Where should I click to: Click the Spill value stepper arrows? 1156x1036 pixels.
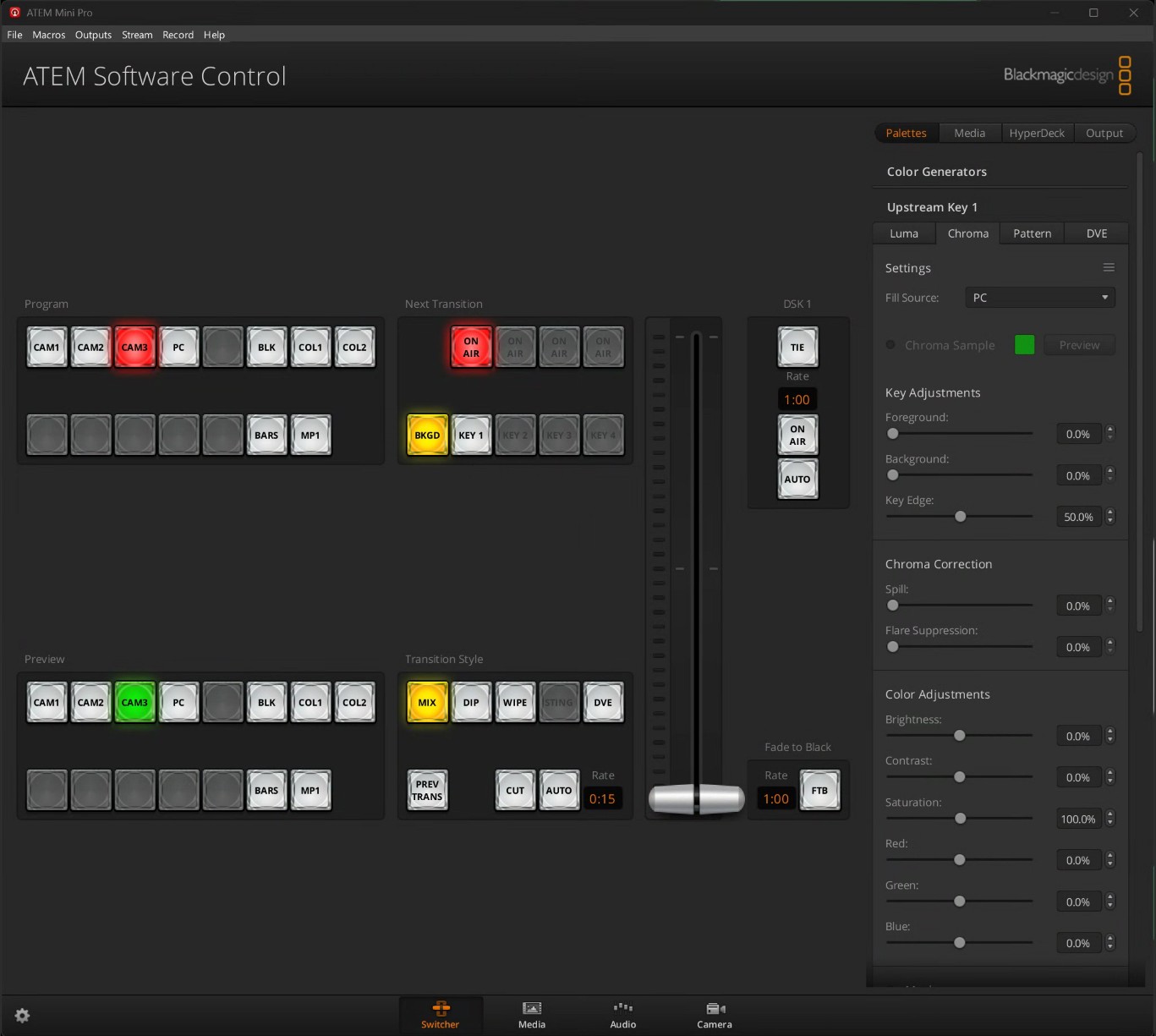[1110, 606]
